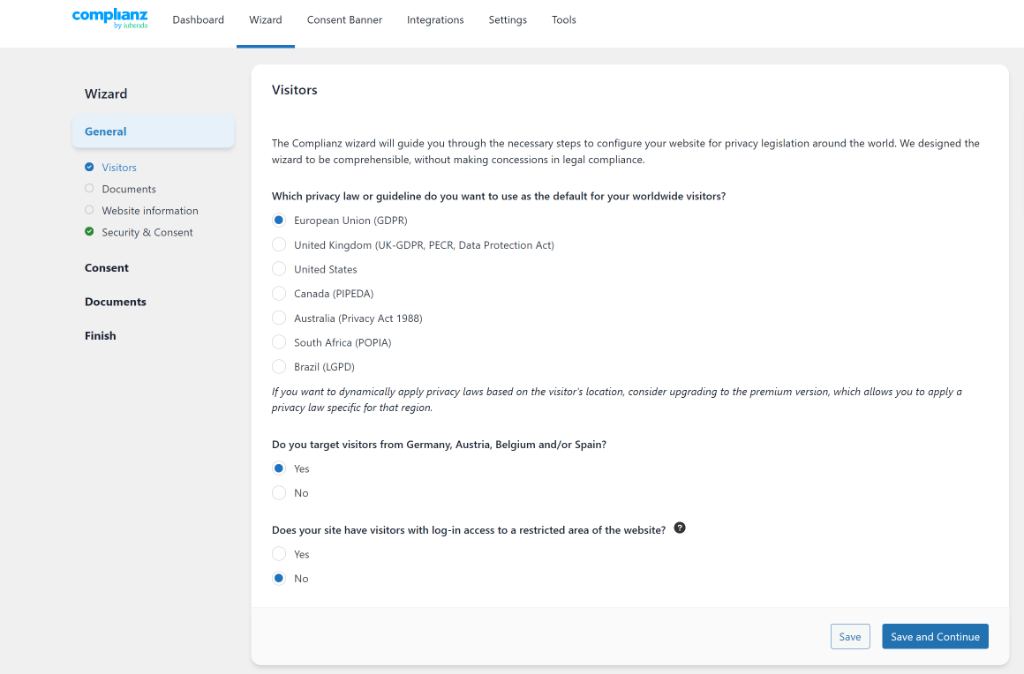Select United Kingdom as the default privacy law

(278, 244)
